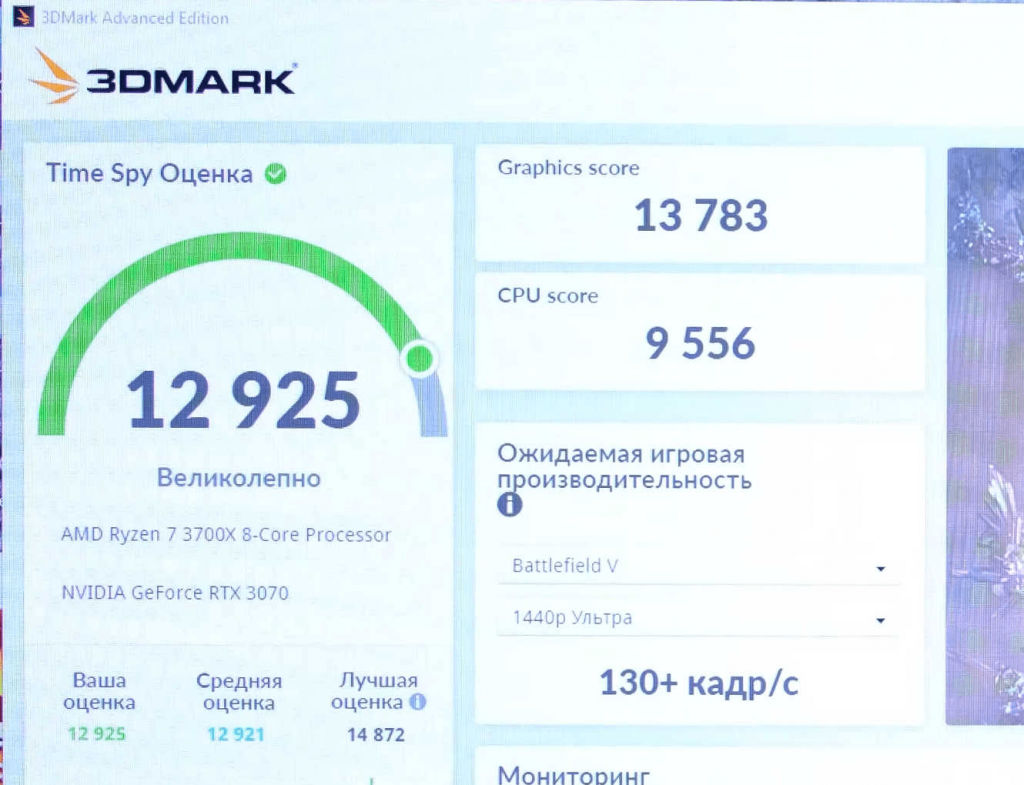Click the arrow of 1440p Ультра selector
Image resolution: width=1024 pixels, height=785 pixels.
[880, 620]
